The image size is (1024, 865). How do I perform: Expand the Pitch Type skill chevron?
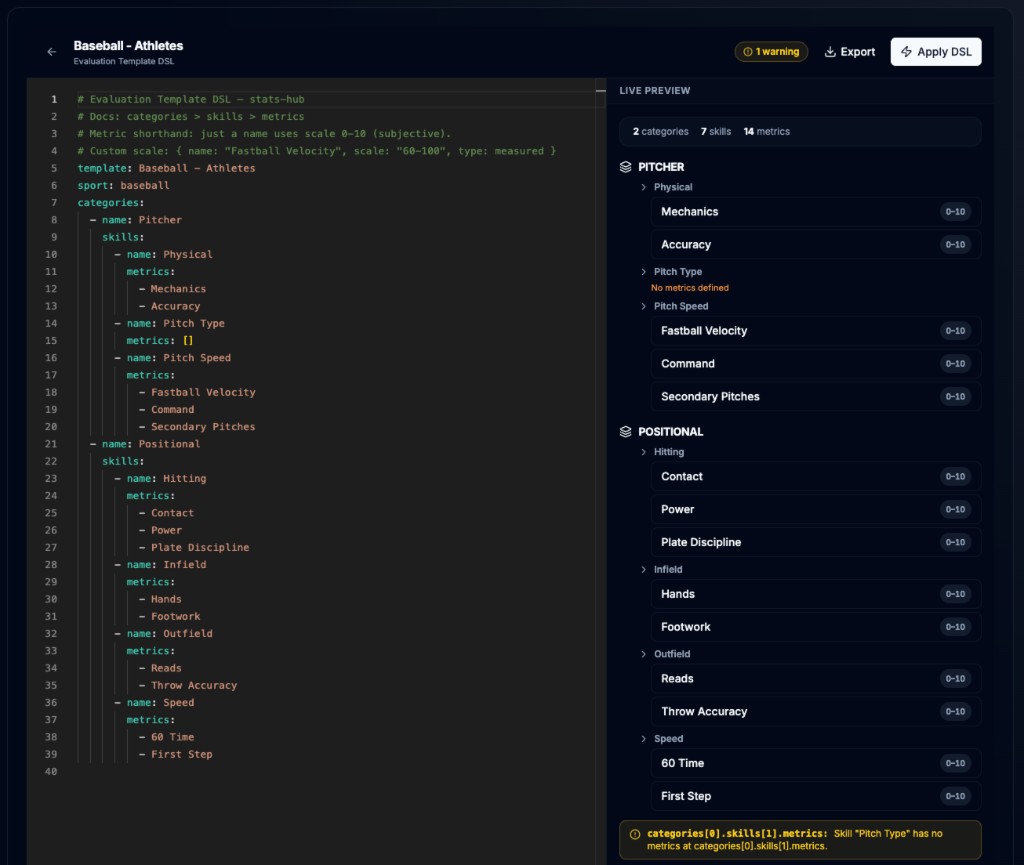pos(643,272)
